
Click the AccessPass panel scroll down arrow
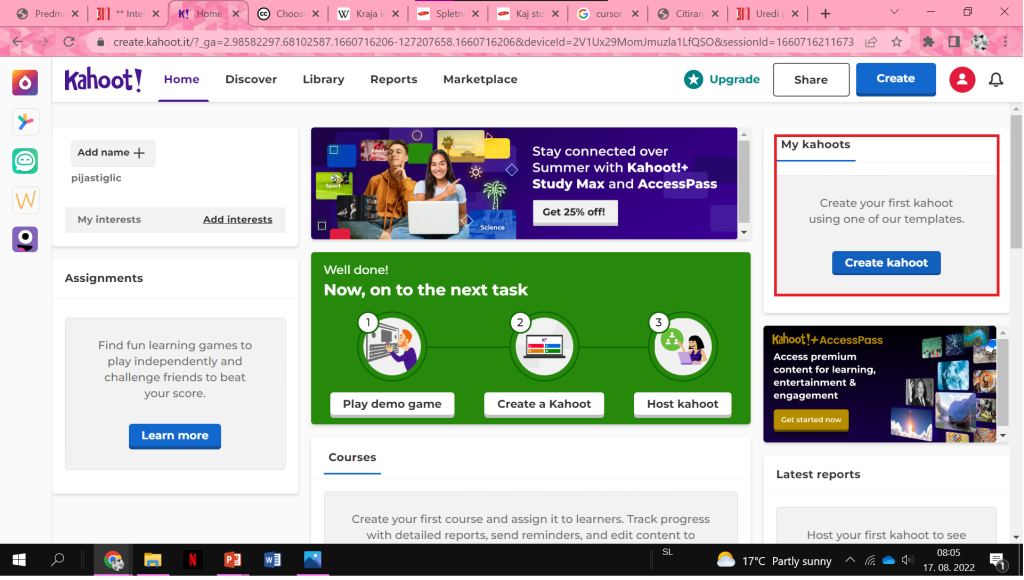click(x=1003, y=436)
